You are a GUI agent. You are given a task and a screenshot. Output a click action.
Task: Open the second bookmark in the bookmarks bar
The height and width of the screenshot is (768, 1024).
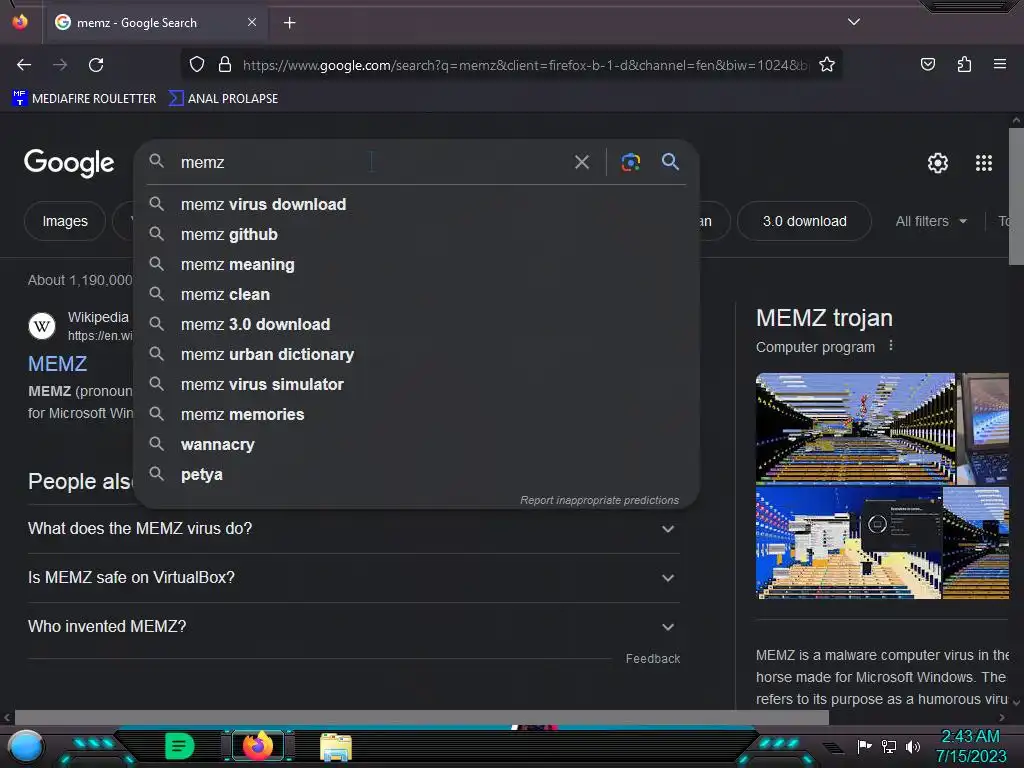tap(223, 99)
